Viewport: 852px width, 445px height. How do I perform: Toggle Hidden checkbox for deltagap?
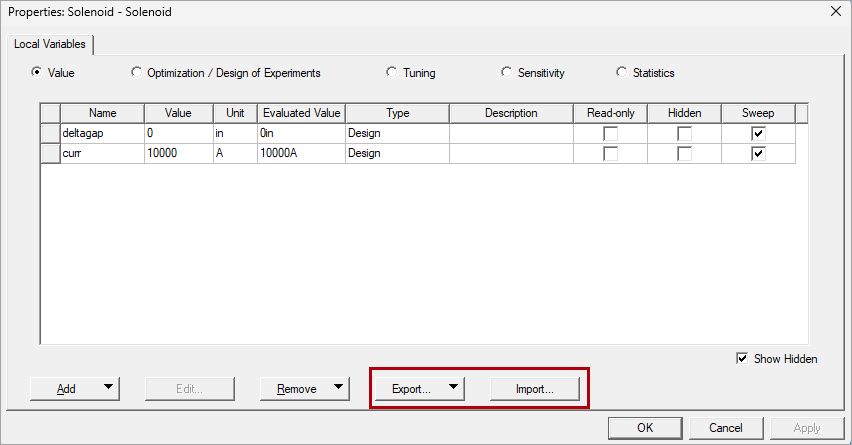pos(684,134)
